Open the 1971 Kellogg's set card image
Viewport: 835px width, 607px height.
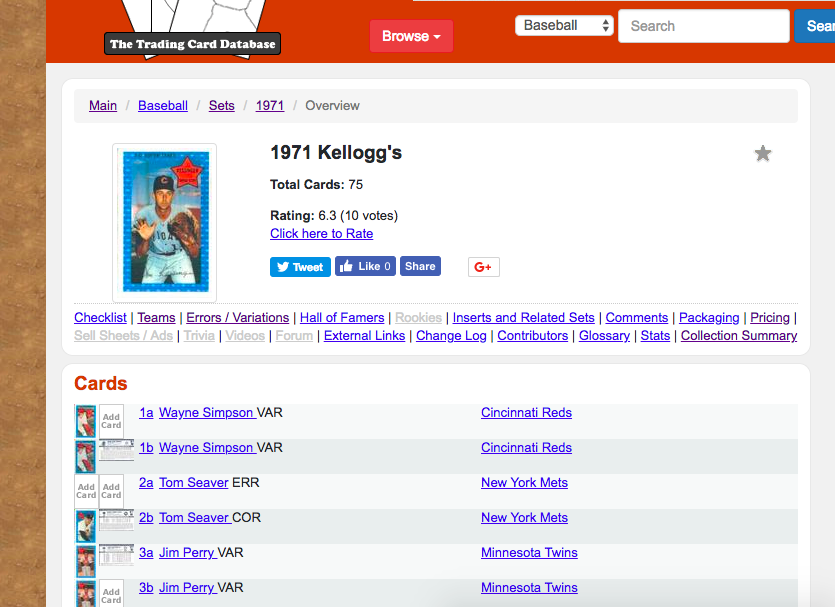point(165,222)
